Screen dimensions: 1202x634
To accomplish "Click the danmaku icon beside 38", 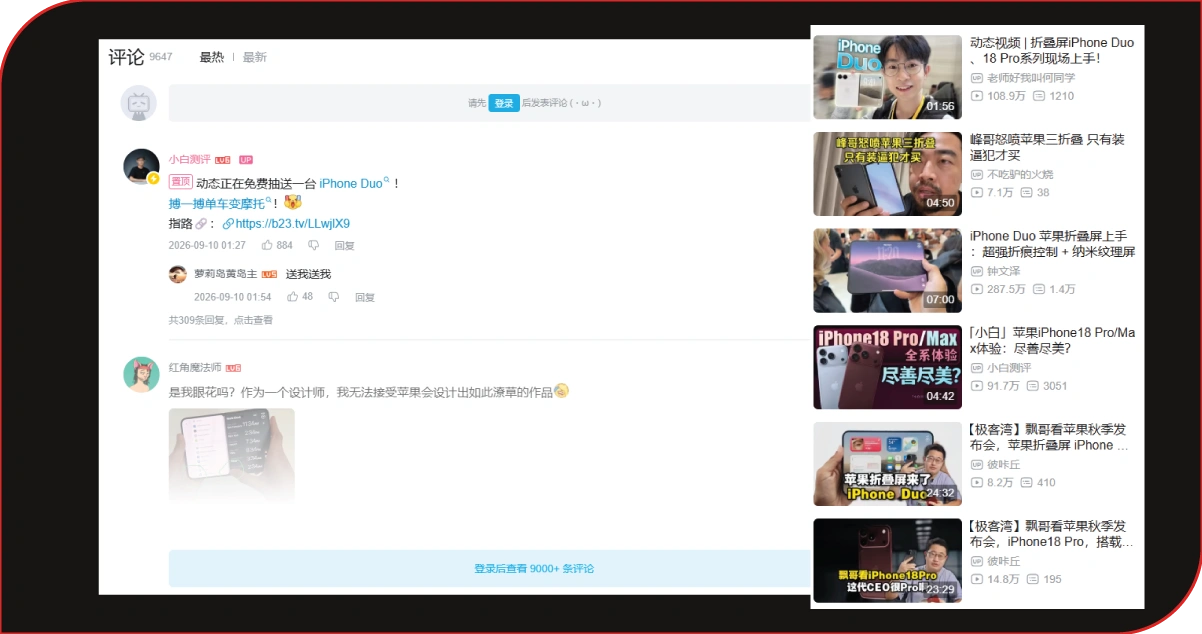I will pos(1026,193).
